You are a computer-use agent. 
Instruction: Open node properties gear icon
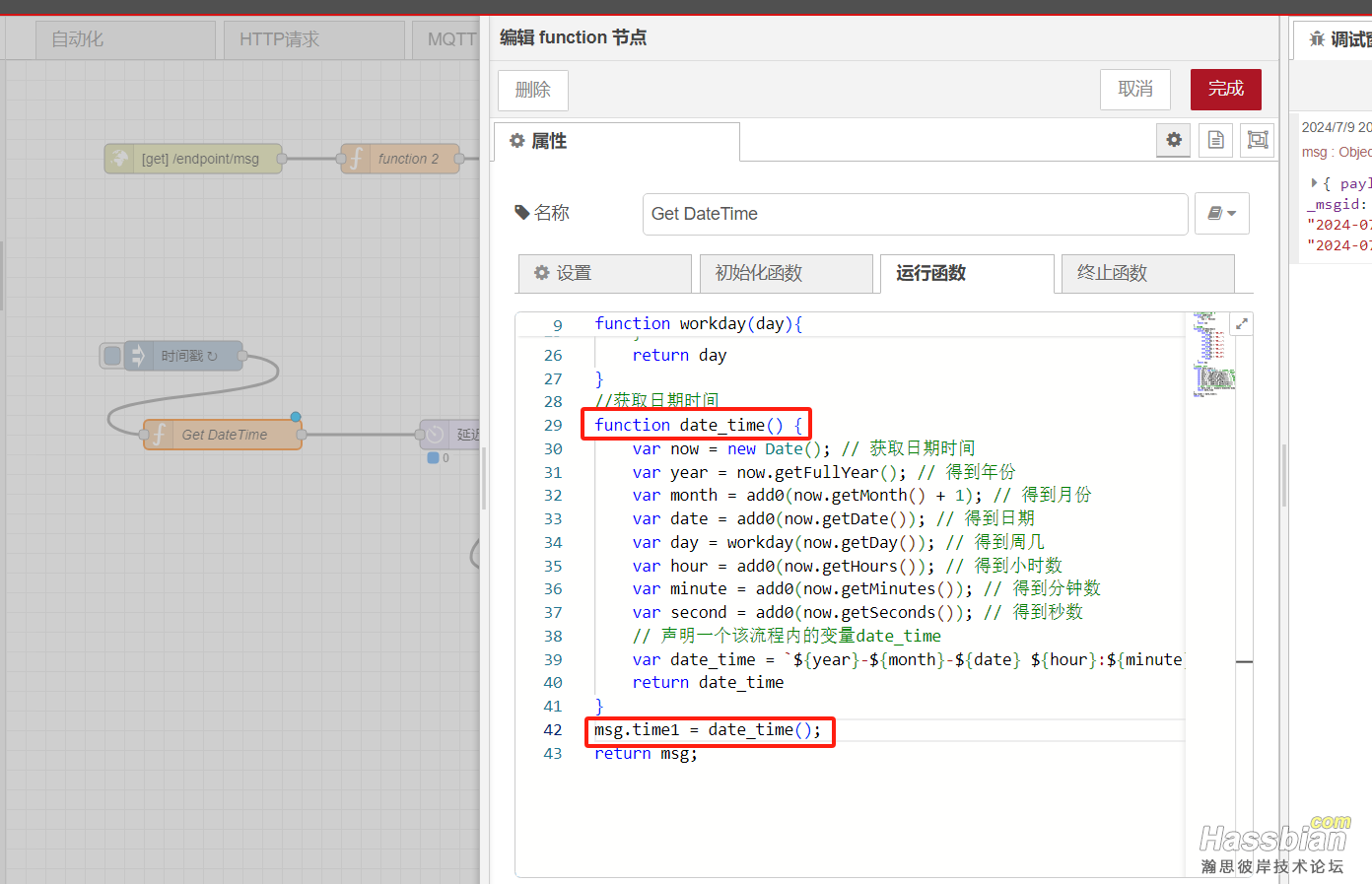(1174, 140)
